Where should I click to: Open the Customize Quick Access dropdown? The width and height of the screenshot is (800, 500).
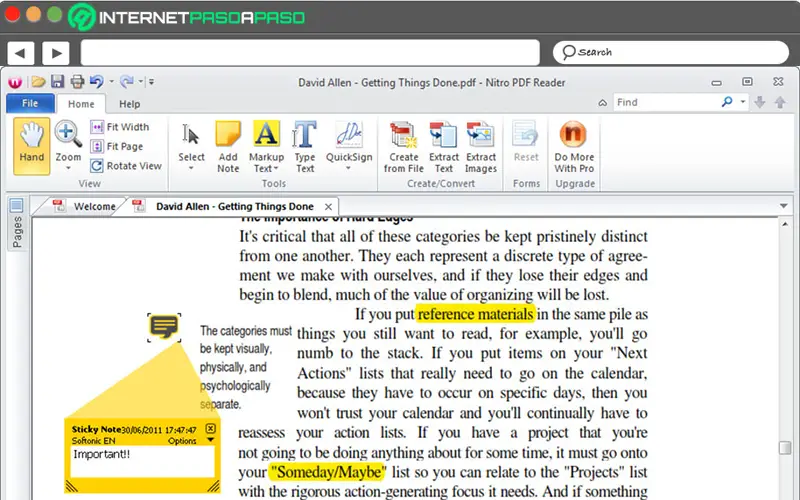151,81
